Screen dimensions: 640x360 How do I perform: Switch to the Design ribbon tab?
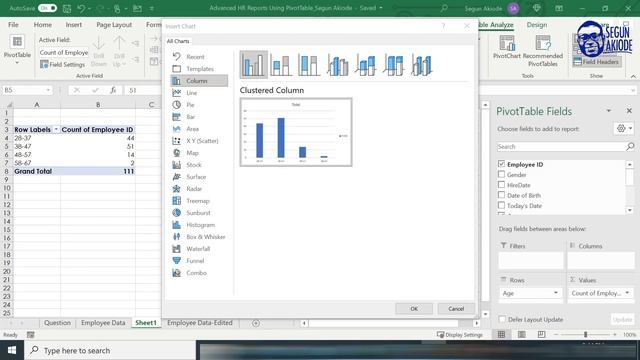point(537,25)
